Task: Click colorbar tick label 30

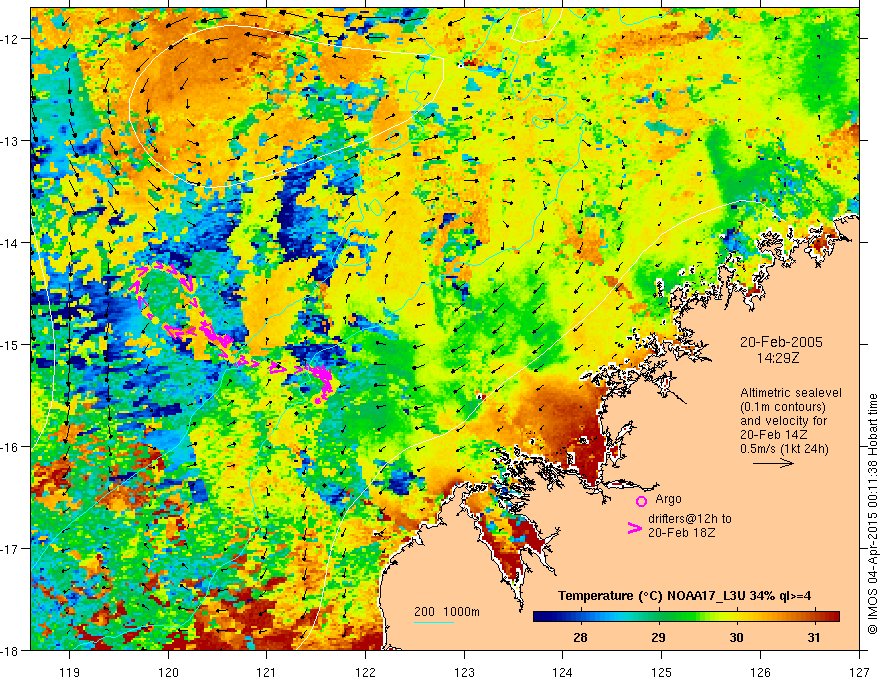Action: pyautogui.click(x=736, y=637)
